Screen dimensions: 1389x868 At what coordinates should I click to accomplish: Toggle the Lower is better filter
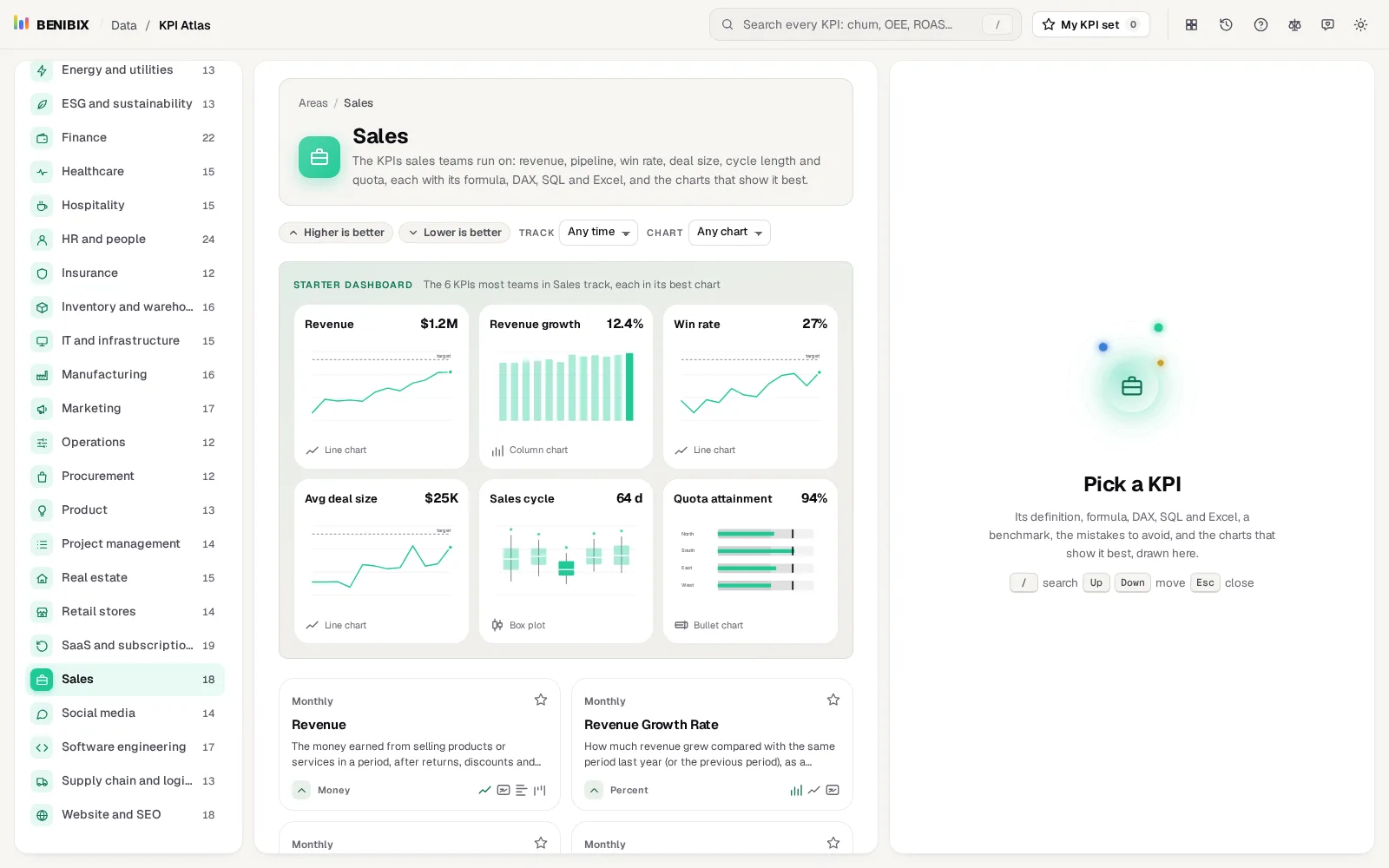tap(455, 233)
